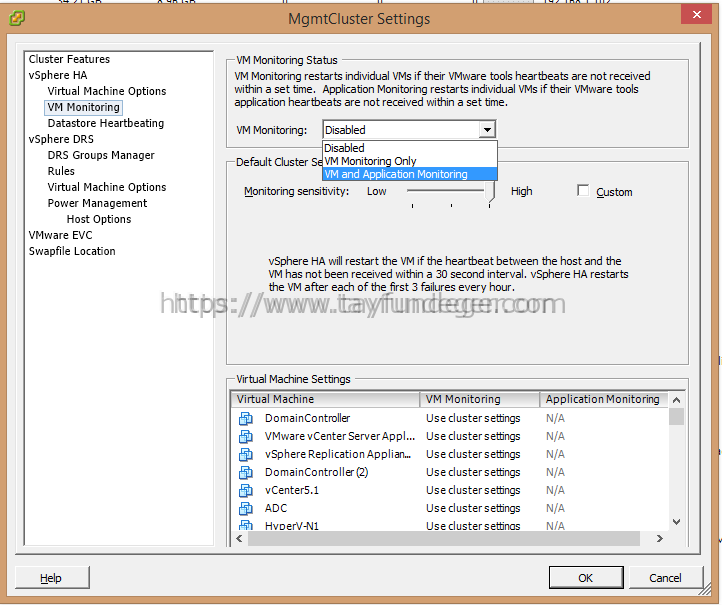Select VMware EVC in the tree

tap(60, 235)
